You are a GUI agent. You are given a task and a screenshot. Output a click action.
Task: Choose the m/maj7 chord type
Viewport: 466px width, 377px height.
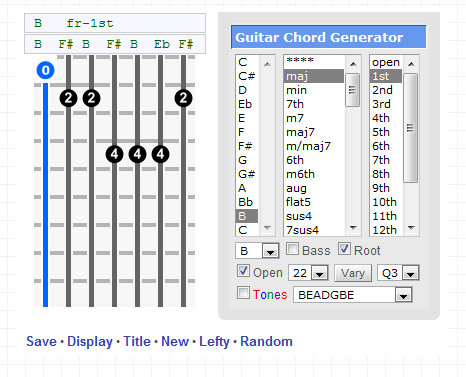[x=314, y=146]
